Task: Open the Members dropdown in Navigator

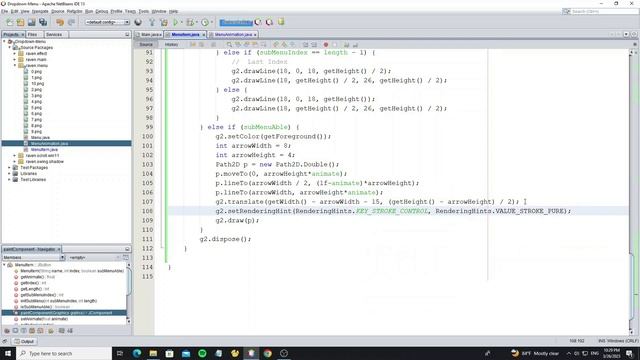Action: tap(33, 258)
